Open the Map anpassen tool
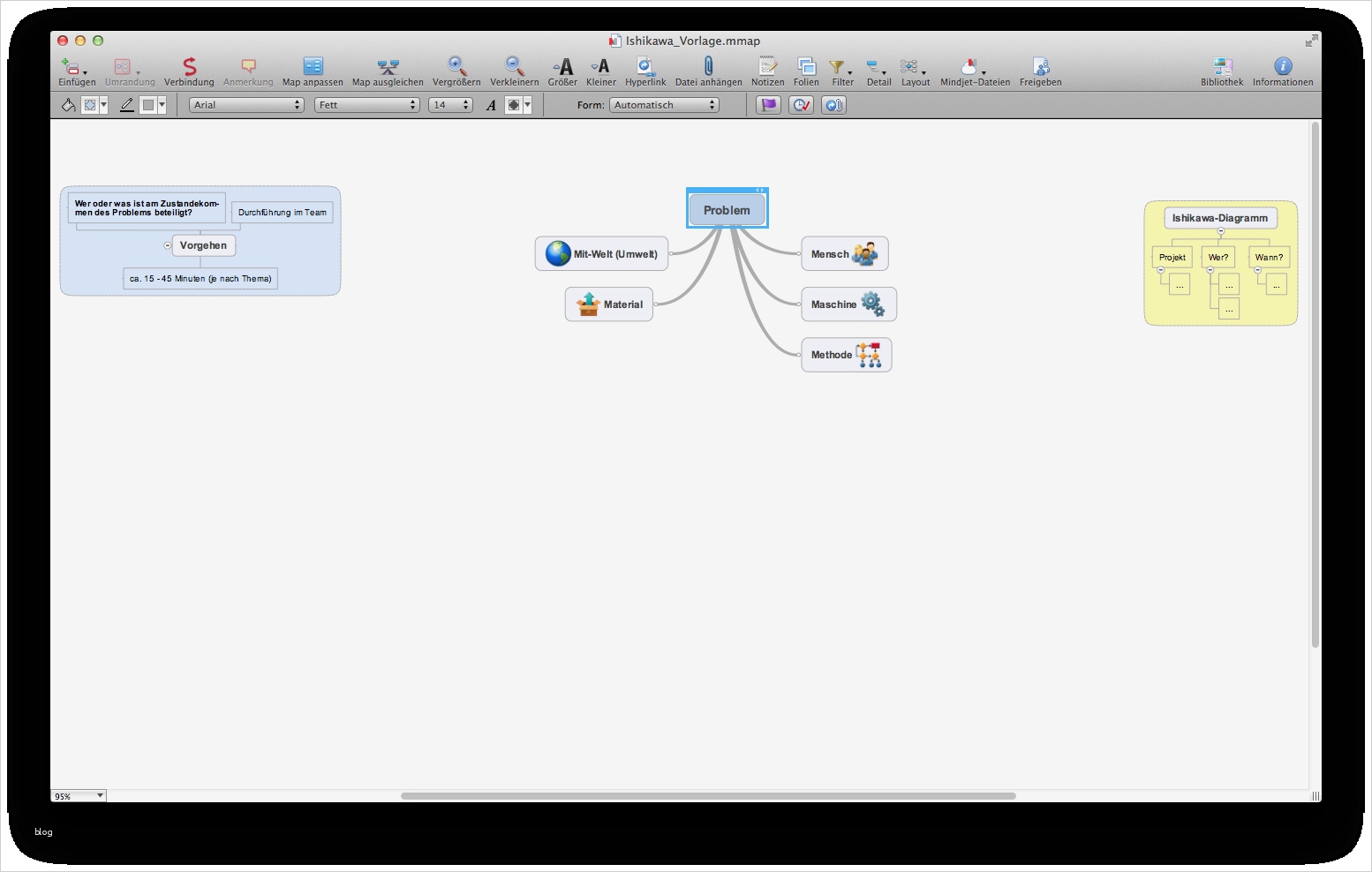The image size is (1372, 872). [x=313, y=71]
